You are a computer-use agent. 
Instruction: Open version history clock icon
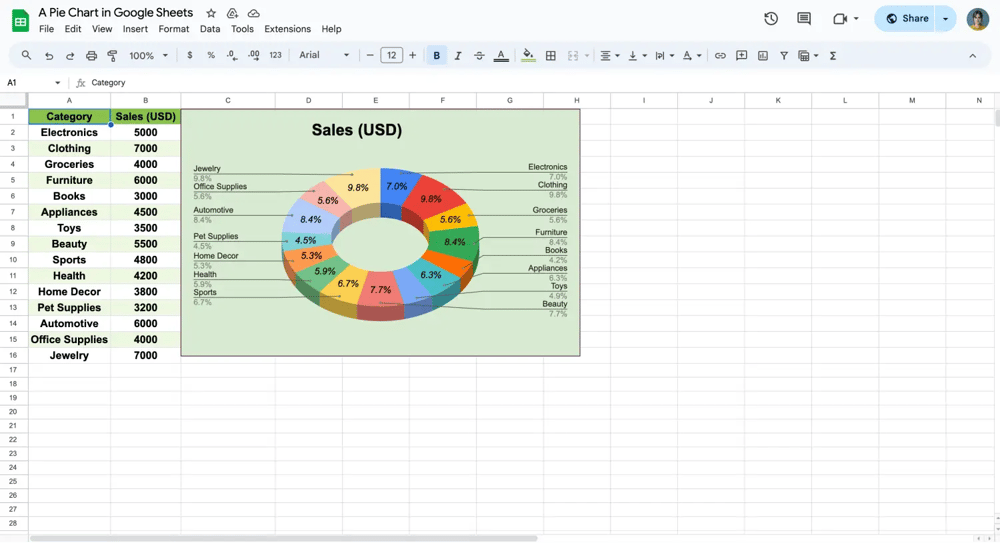(x=771, y=19)
